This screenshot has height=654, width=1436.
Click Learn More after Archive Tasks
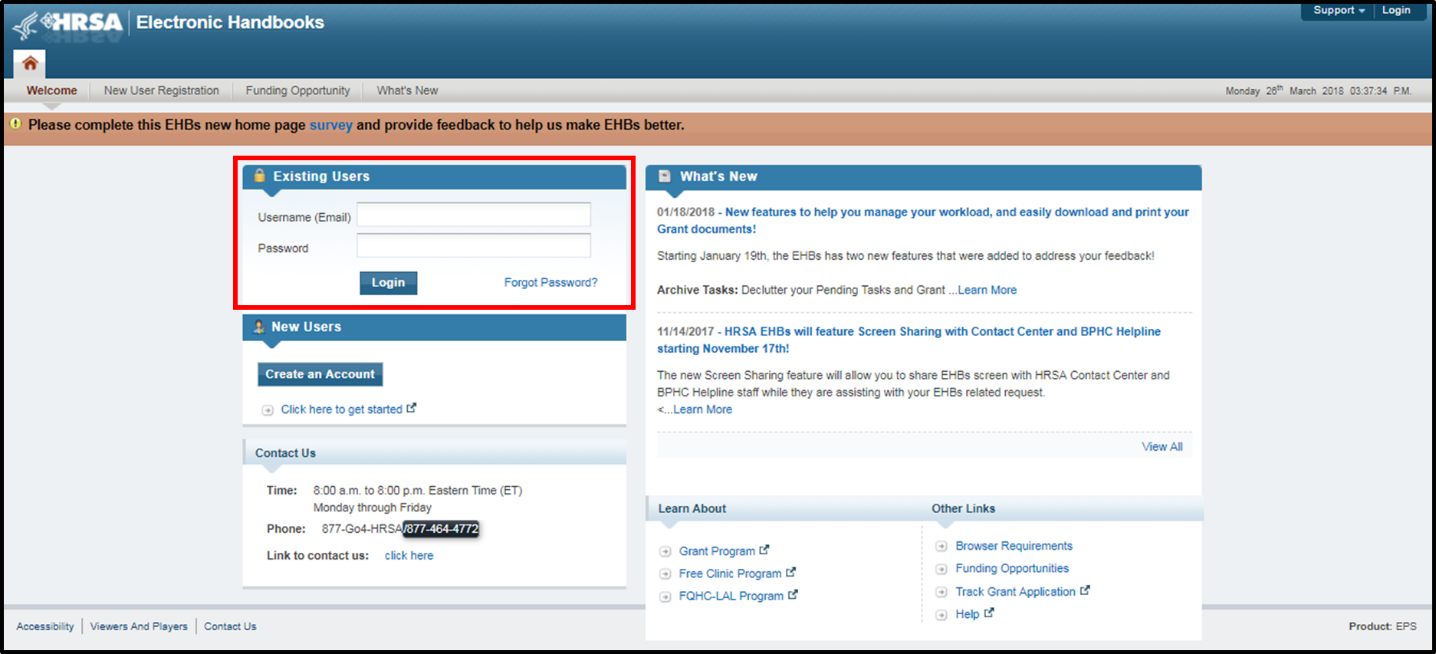coord(987,290)
